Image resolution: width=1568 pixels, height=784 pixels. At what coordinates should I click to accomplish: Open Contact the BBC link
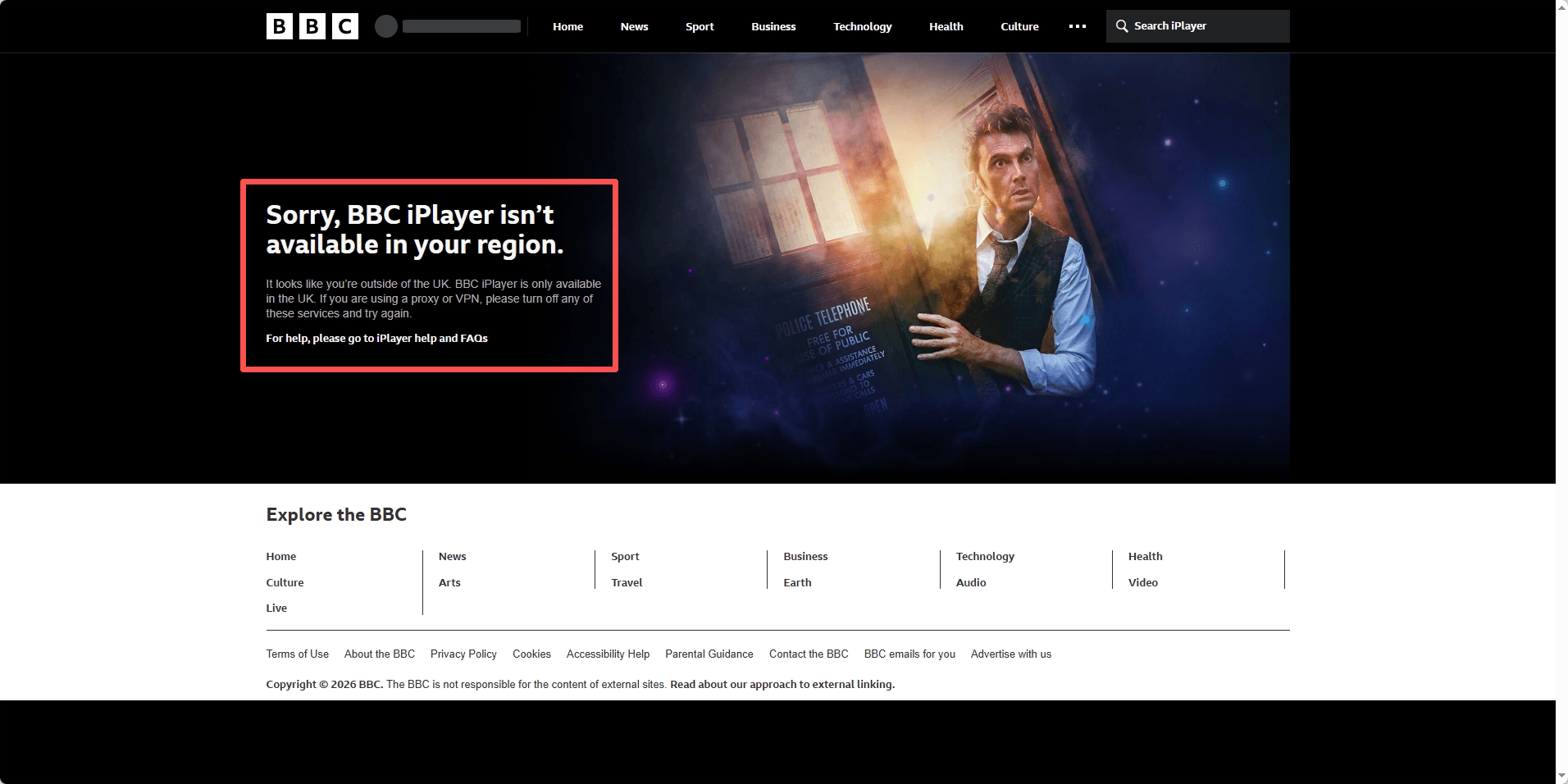tap(809, 654)
